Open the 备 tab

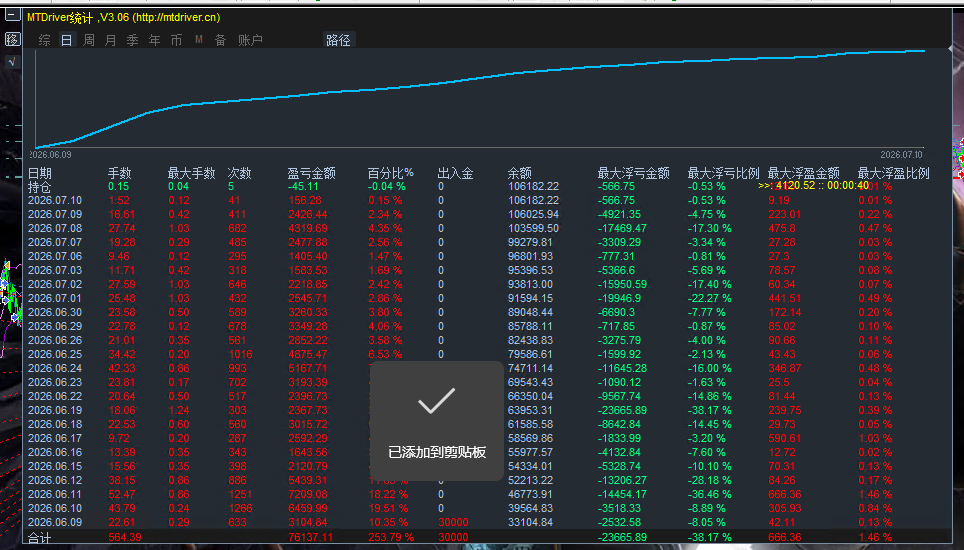click(221, 40)
